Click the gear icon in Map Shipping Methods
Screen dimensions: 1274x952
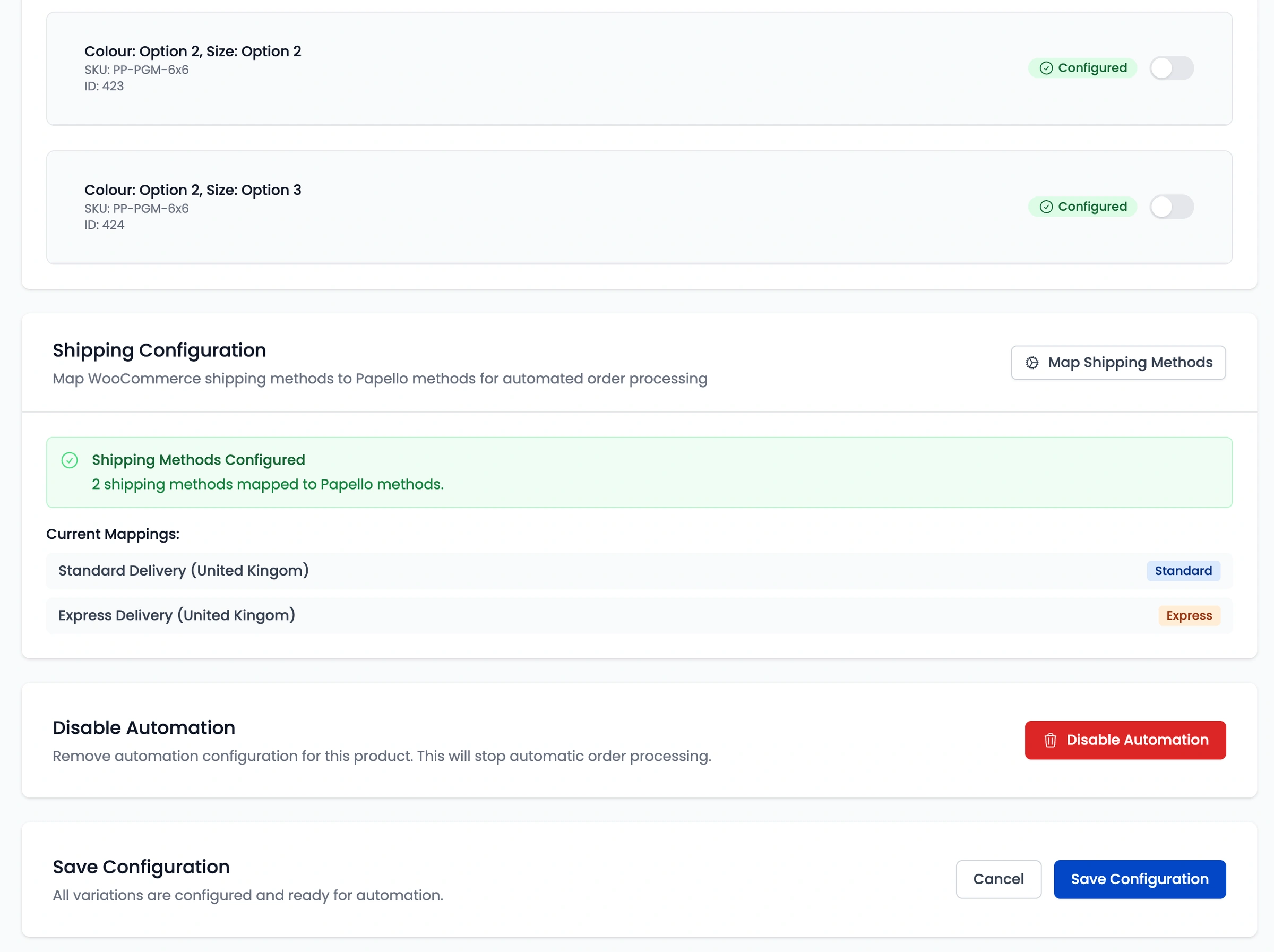tap(1032, 362)
